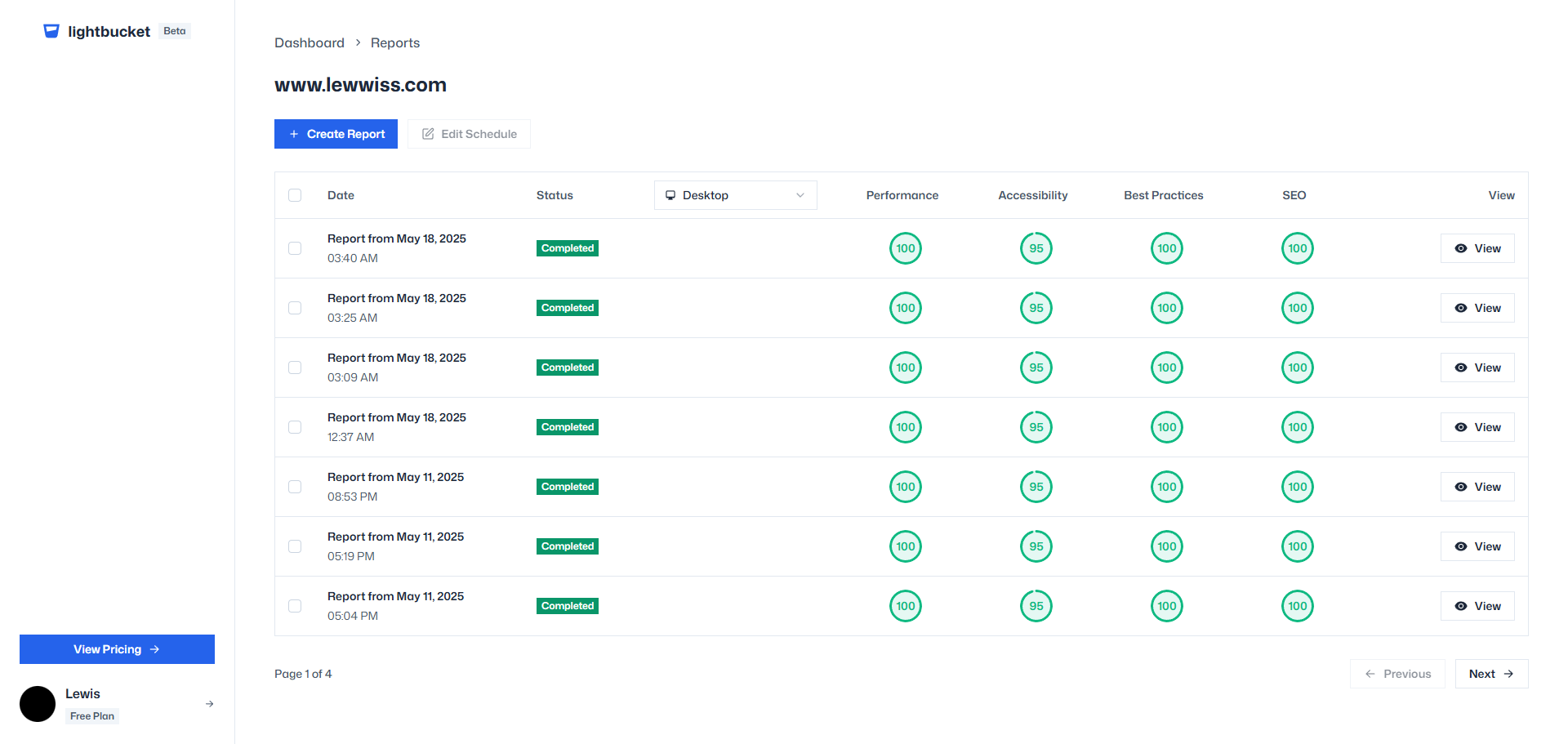Click Performance score of 03:25 AM report

click(906, 308)
